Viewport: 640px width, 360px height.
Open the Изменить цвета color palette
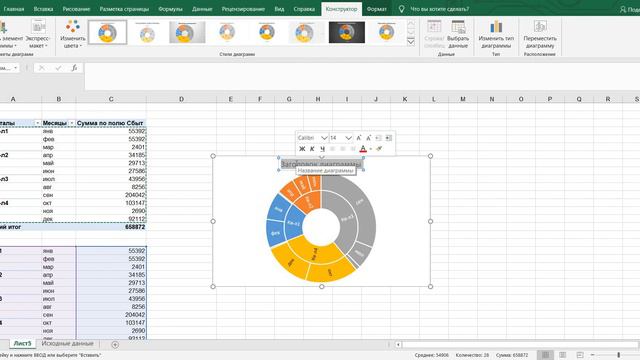coord(73,34)
